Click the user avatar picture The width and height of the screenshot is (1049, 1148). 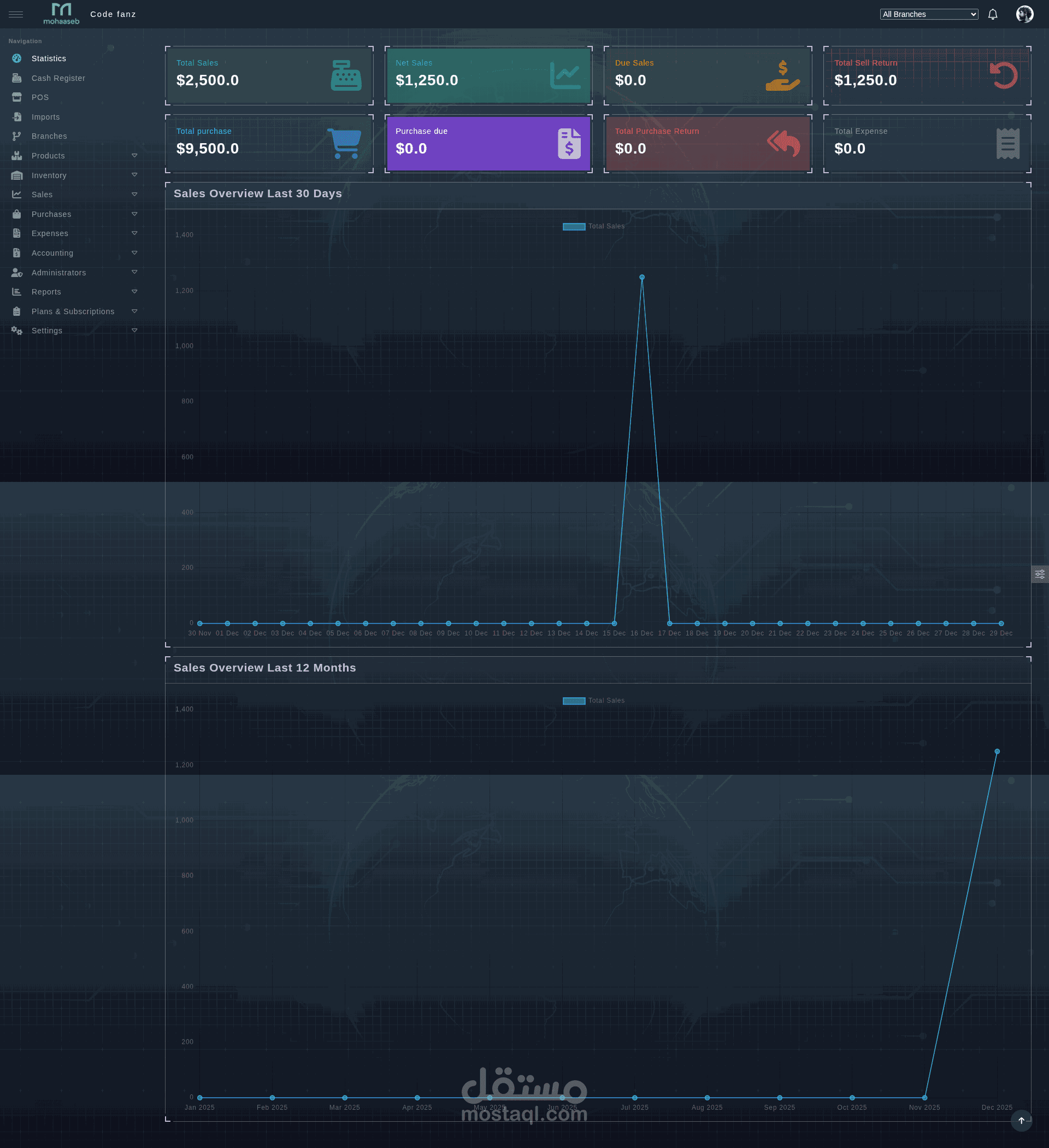click(x=1024, y=14)
